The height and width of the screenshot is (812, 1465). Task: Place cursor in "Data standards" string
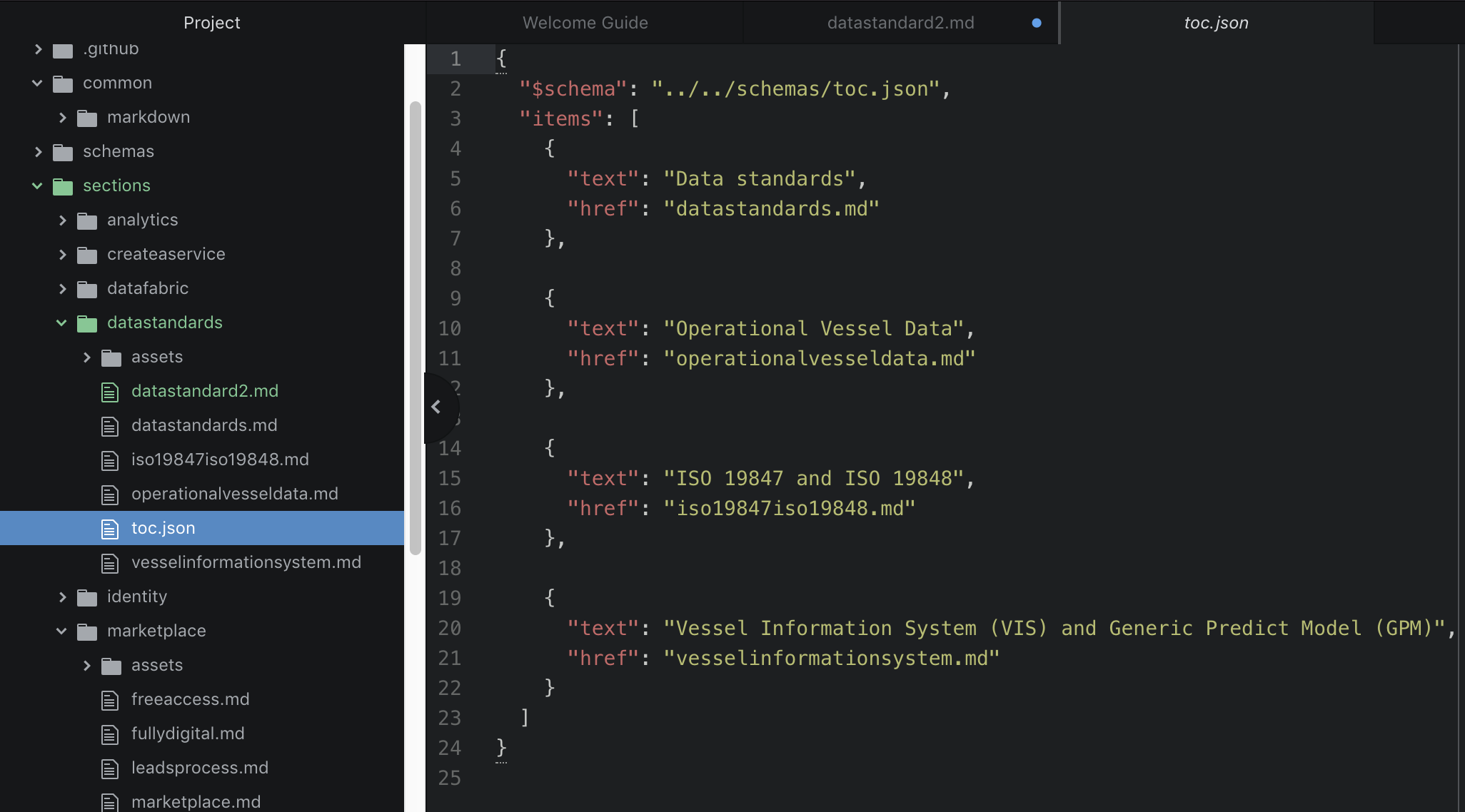tap(759, 178)
